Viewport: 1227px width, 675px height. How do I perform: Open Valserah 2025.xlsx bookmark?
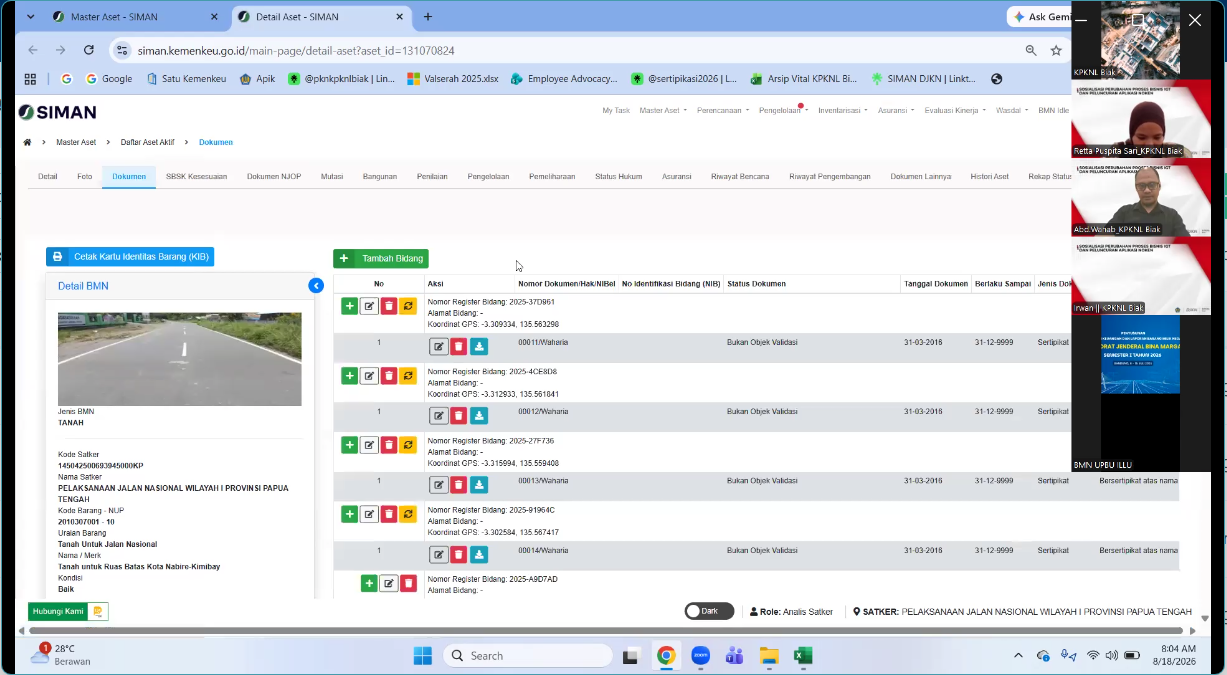[452, 79]
